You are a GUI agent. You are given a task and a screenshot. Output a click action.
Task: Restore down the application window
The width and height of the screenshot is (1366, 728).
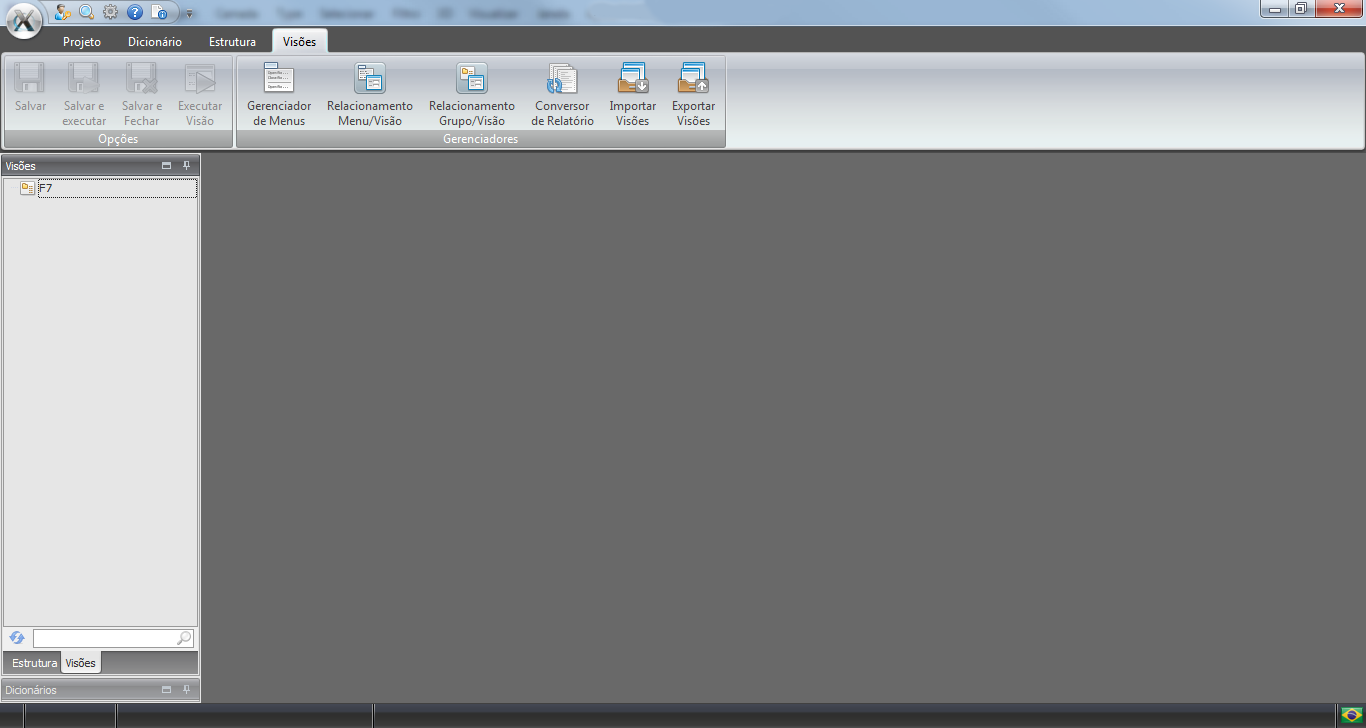pos(1301,9)
